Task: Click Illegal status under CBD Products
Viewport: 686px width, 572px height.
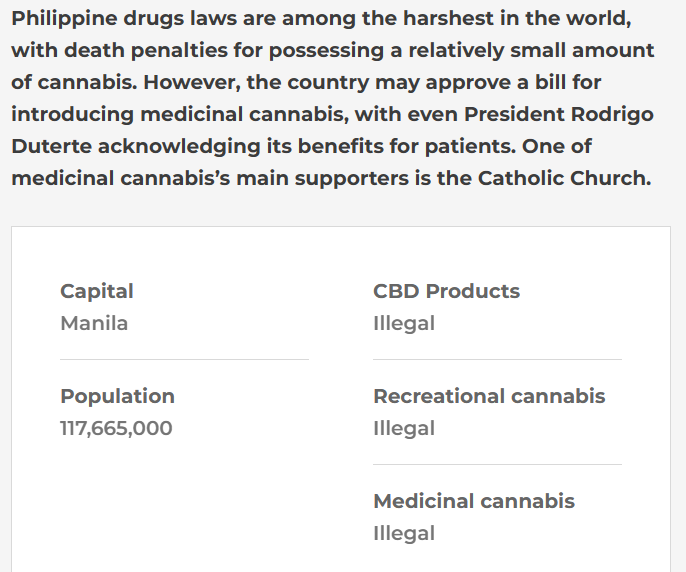Action: click(x=404, y=324)
